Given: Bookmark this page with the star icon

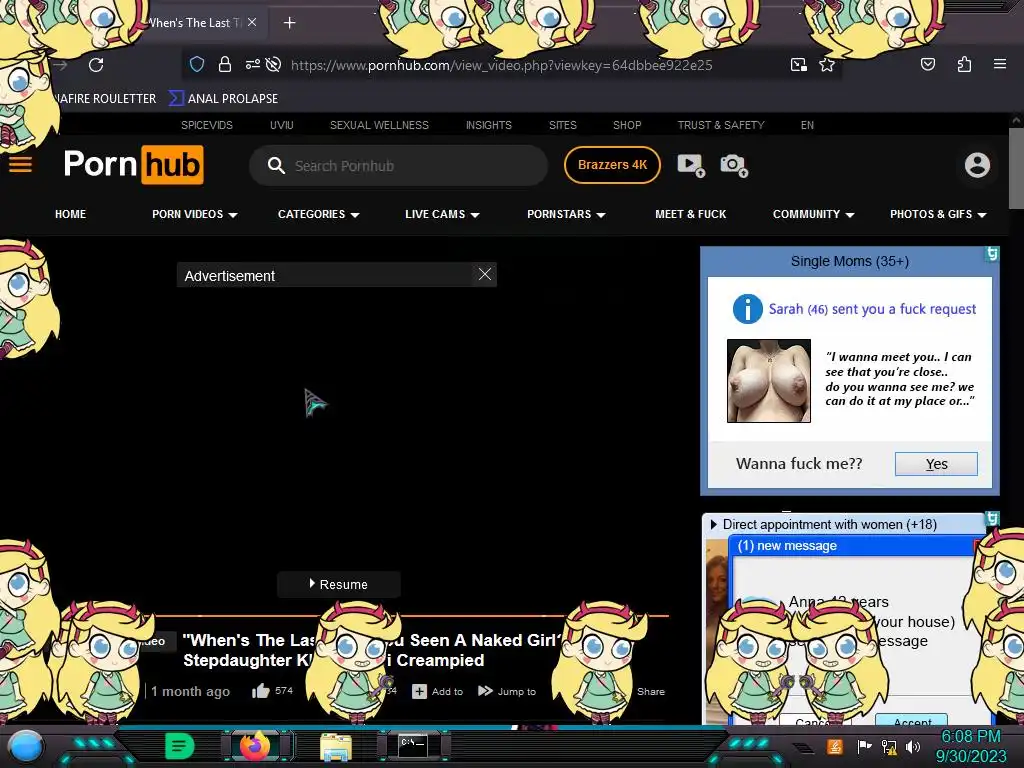Looking at the screenshot, I should pyautogui.click(x=827, y=64).
